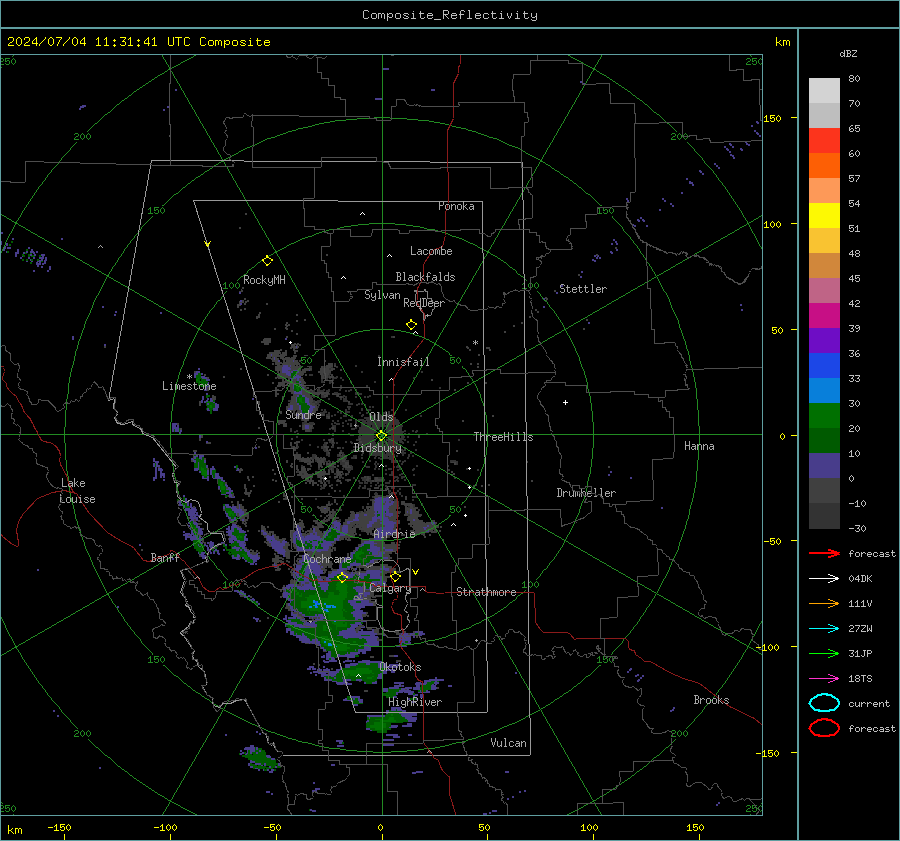Pick the light gray swatch beside 80

[824, 91]
